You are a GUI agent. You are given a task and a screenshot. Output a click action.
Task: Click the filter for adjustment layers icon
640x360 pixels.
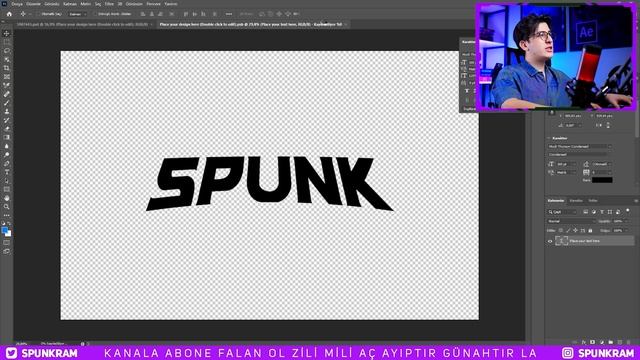tap(593, 212)
